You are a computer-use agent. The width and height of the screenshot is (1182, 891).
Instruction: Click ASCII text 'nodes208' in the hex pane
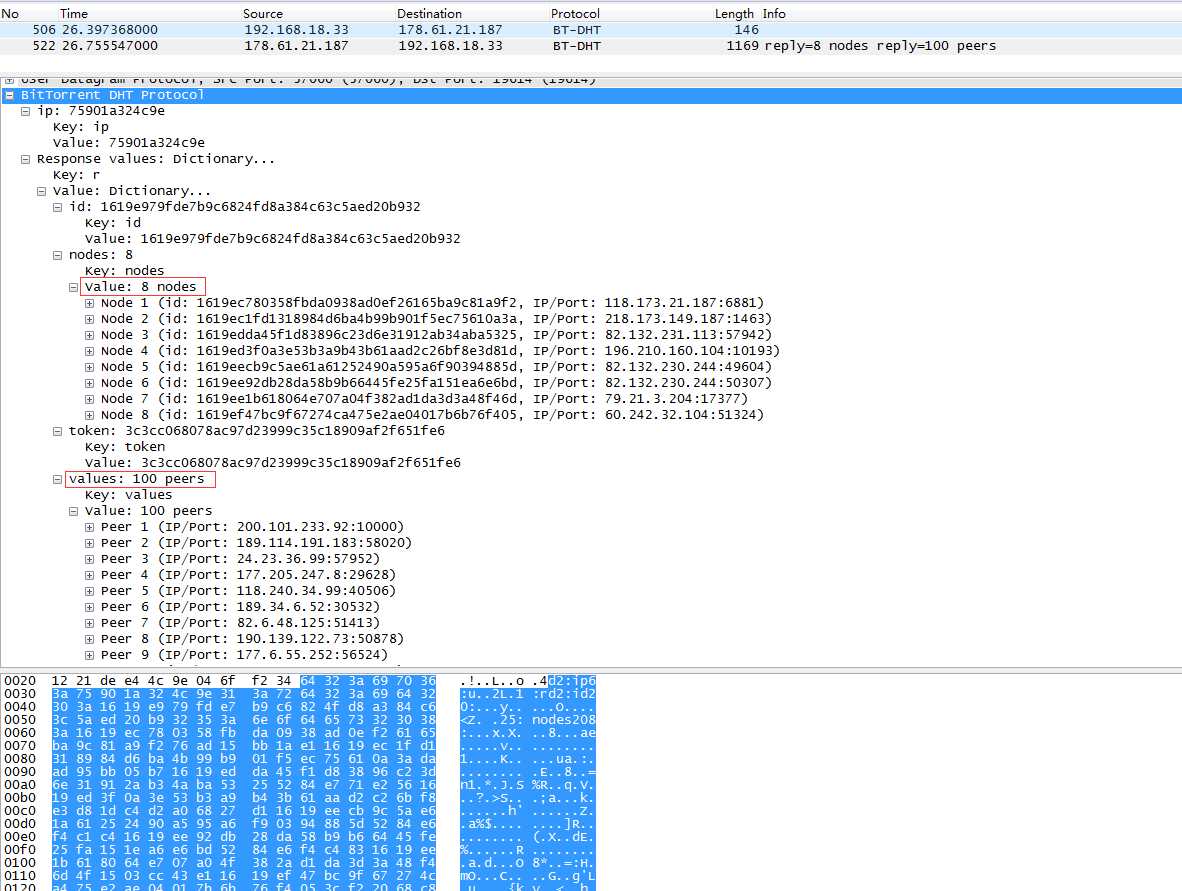point(564,720)
